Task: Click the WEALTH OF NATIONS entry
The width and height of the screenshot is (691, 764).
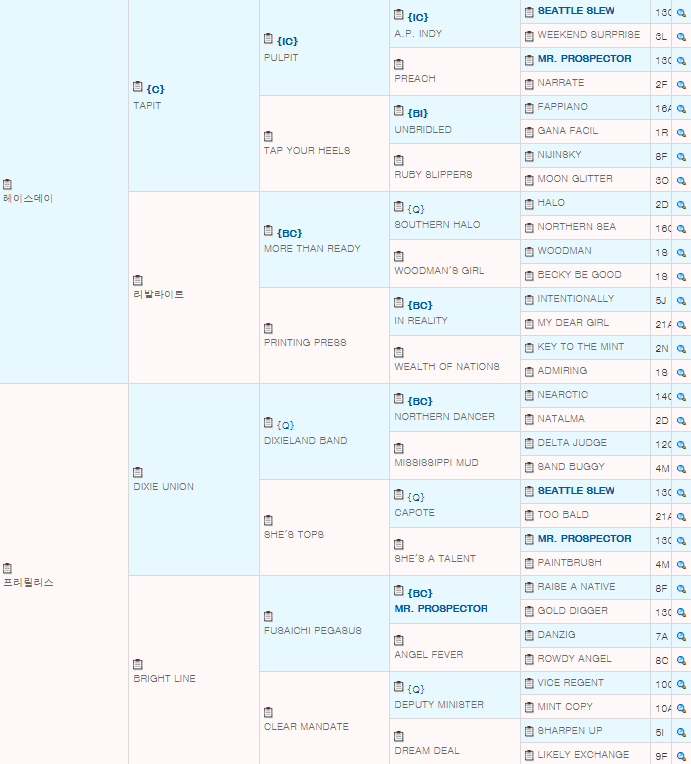Action: 447,366
